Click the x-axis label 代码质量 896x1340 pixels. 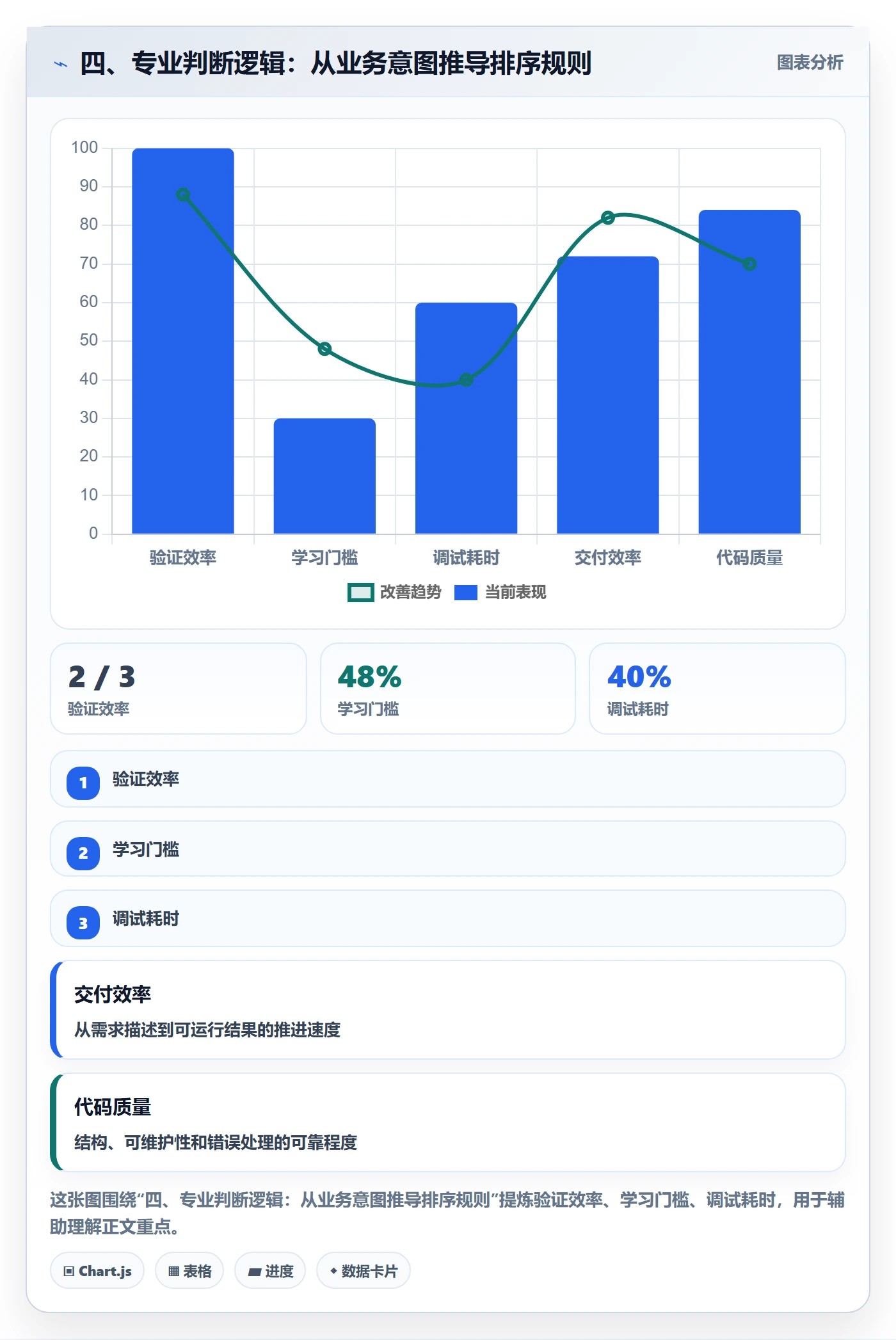750,558
